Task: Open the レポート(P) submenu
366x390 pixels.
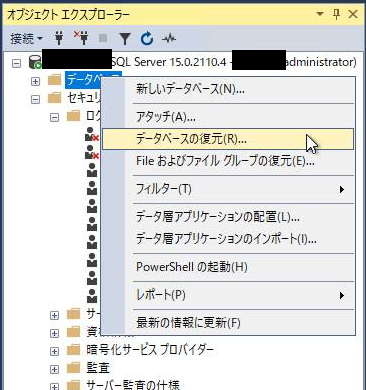Action: tap(228, 295)
